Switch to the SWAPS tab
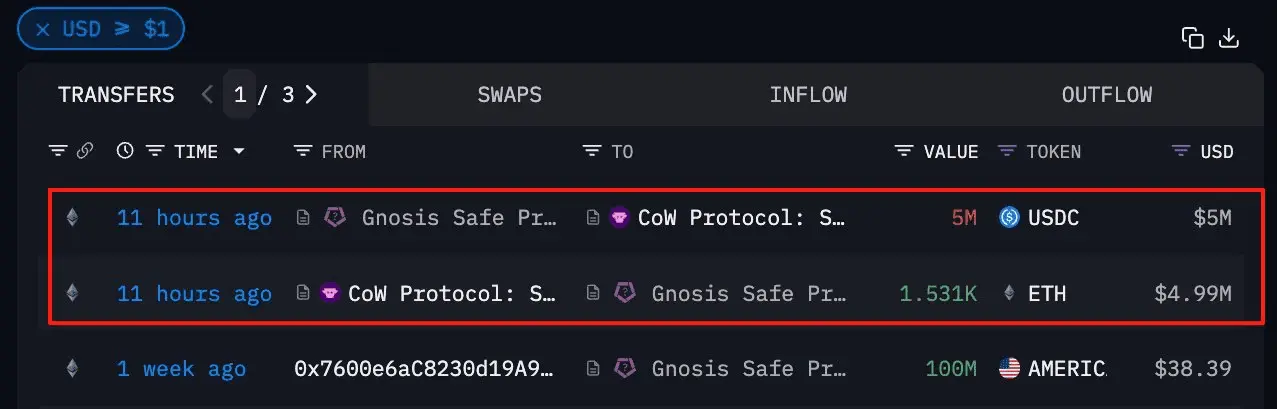Image resolution: width=1278 pixels, height=409 pixels. 510,95
